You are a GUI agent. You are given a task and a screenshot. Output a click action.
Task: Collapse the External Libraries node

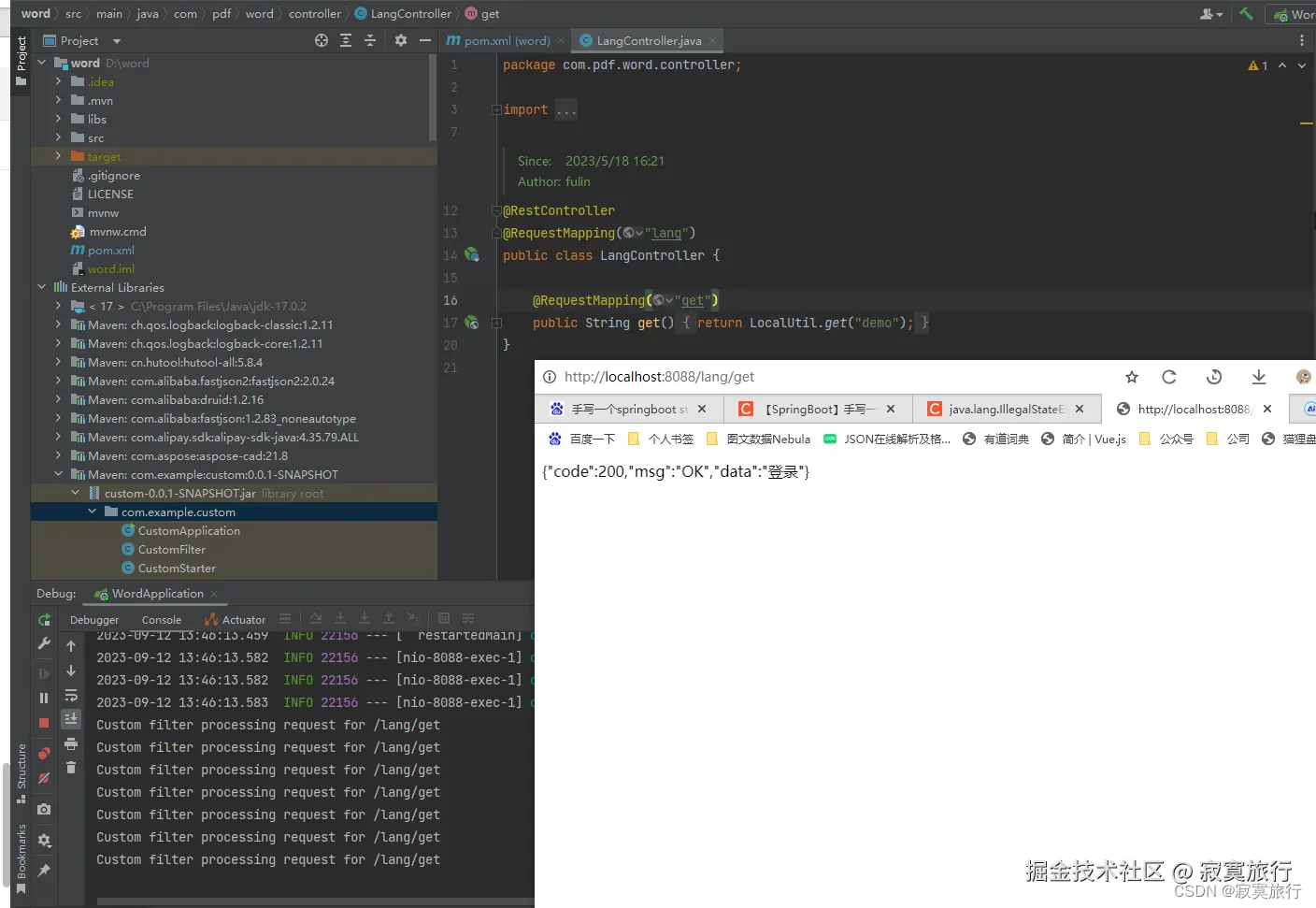pyautogui.click(x=42, y=287)
